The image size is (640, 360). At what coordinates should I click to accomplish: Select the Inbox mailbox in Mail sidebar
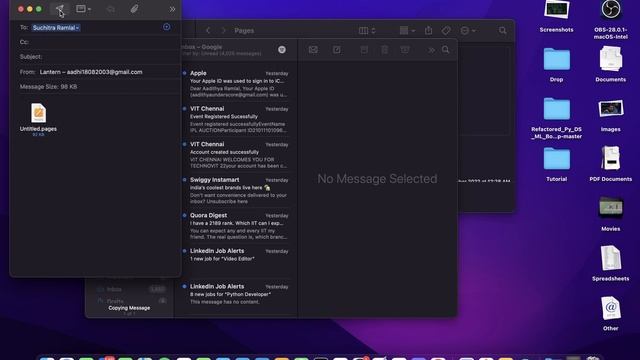point(131,289)
